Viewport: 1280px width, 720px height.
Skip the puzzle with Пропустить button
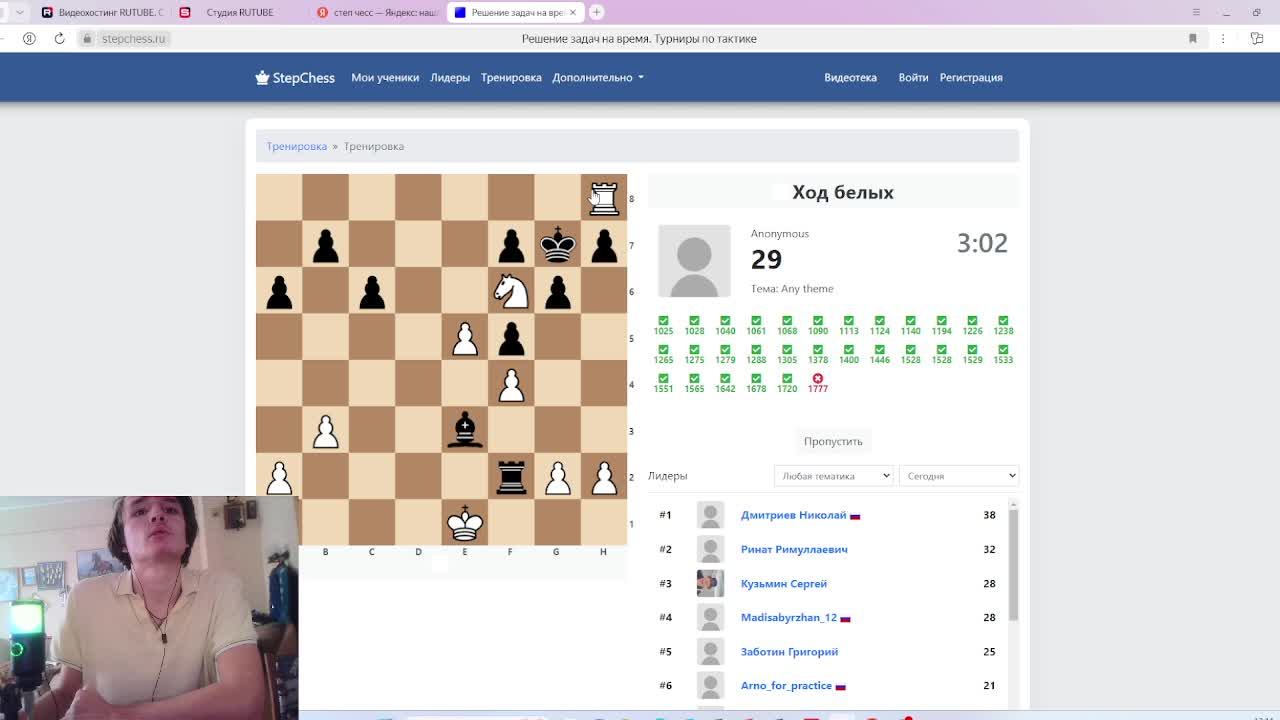pos(833,441)
